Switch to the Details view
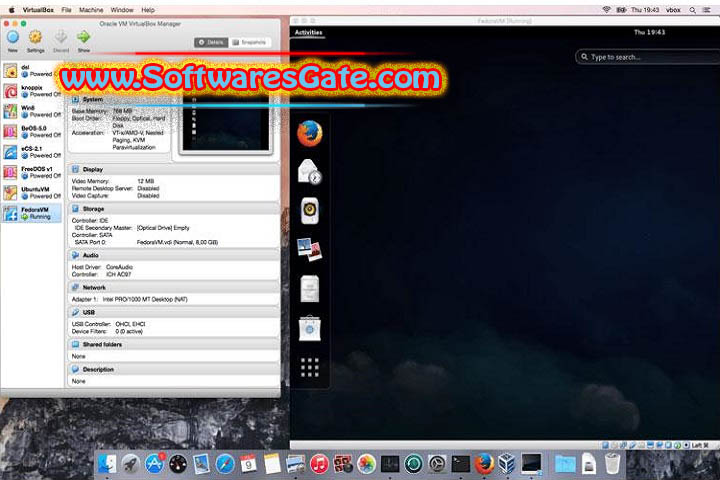 pyautogui.click(x=211, y=42)
